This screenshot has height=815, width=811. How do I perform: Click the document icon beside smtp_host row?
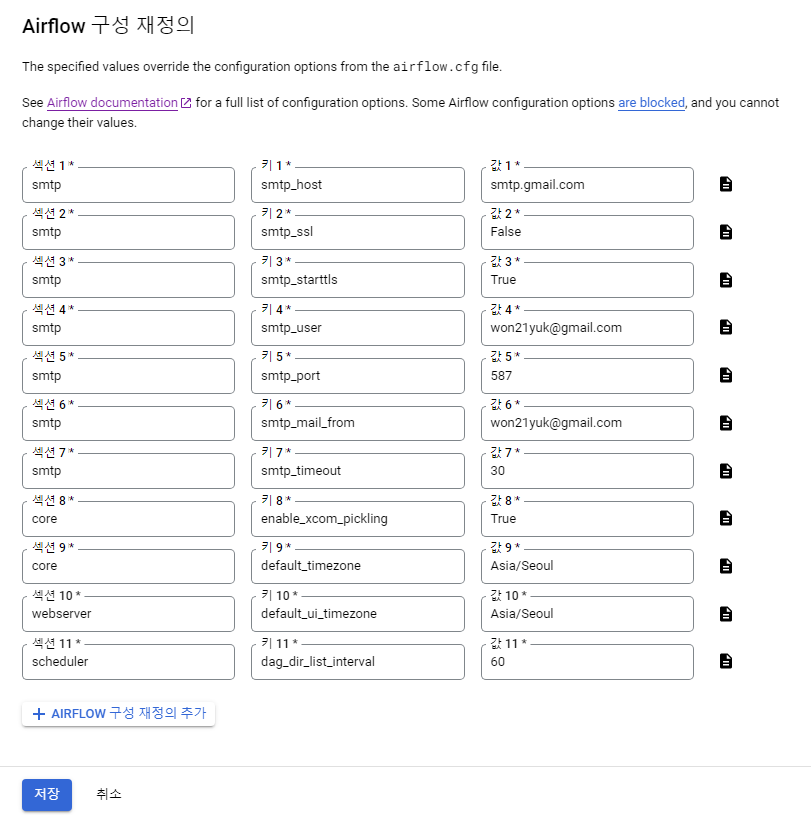[x=725, y=183]
